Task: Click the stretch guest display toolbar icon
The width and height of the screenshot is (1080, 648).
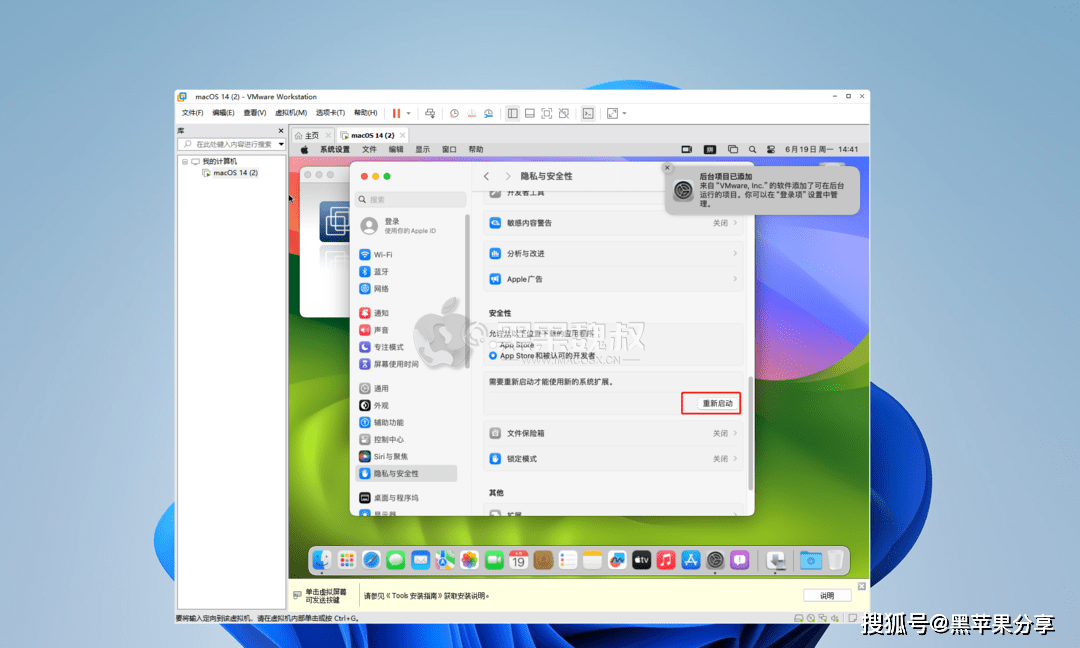Action: tap(612, 114)
